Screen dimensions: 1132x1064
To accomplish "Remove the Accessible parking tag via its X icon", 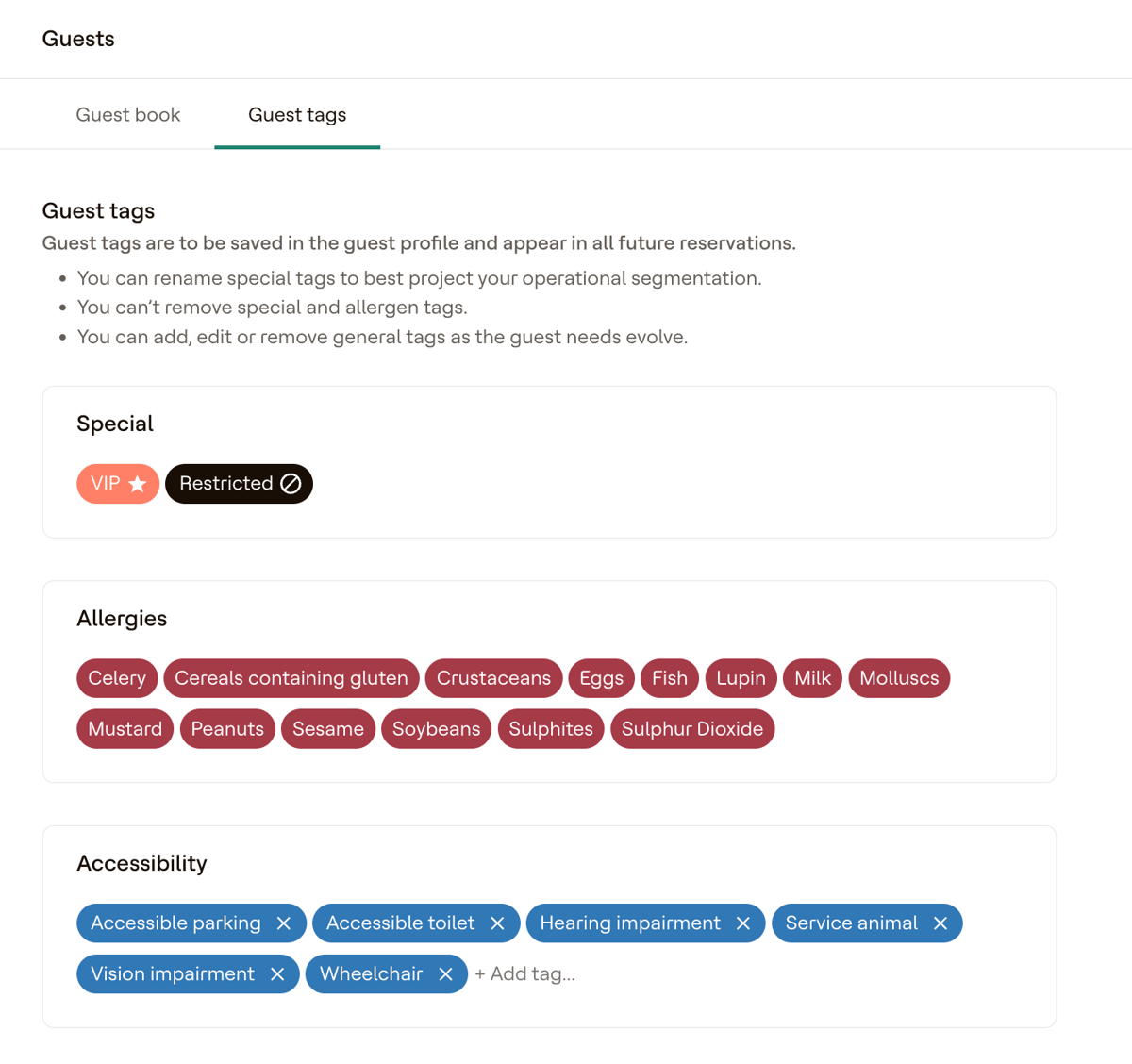I will coord(283,923).
